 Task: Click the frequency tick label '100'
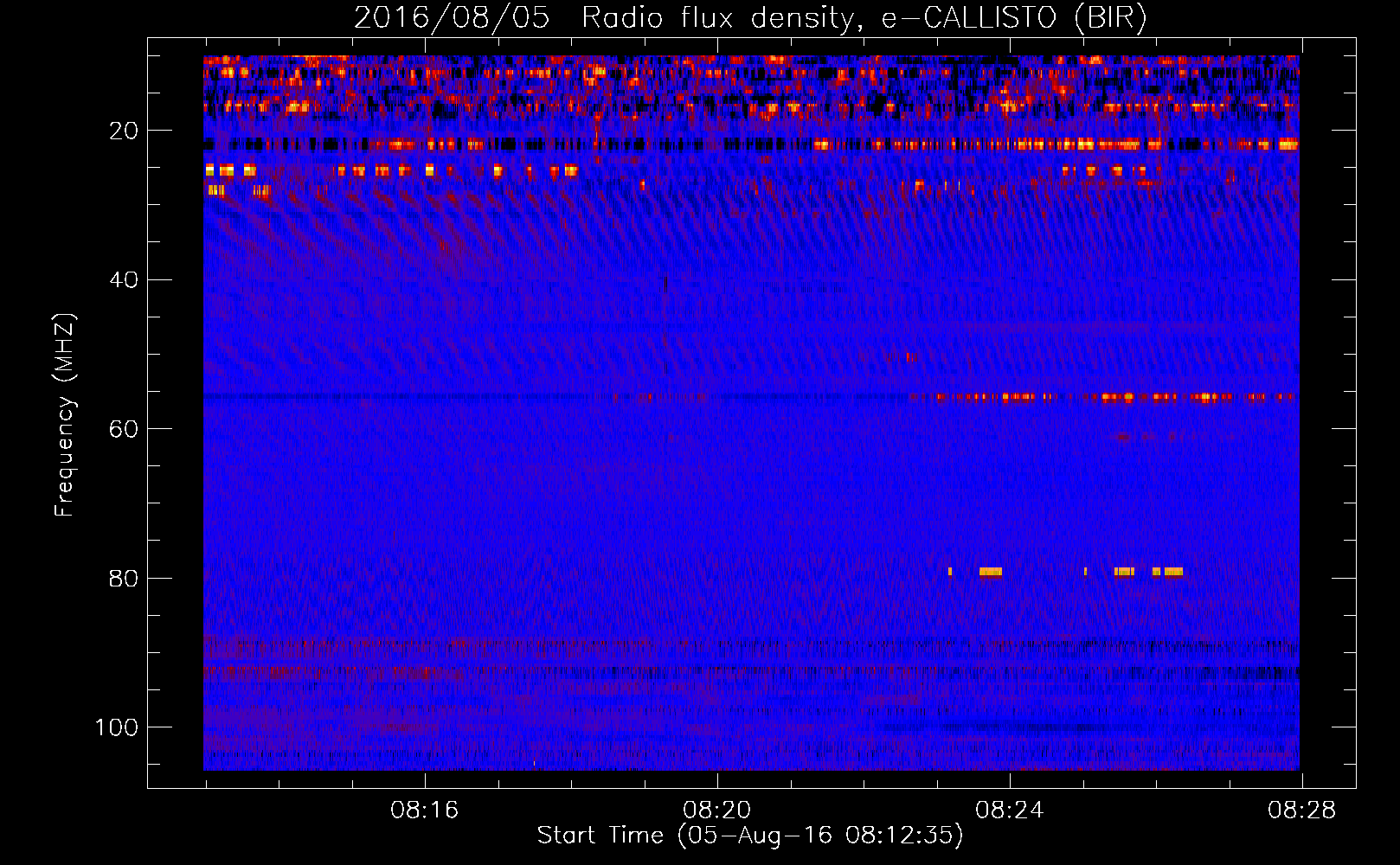coord(117,727)
